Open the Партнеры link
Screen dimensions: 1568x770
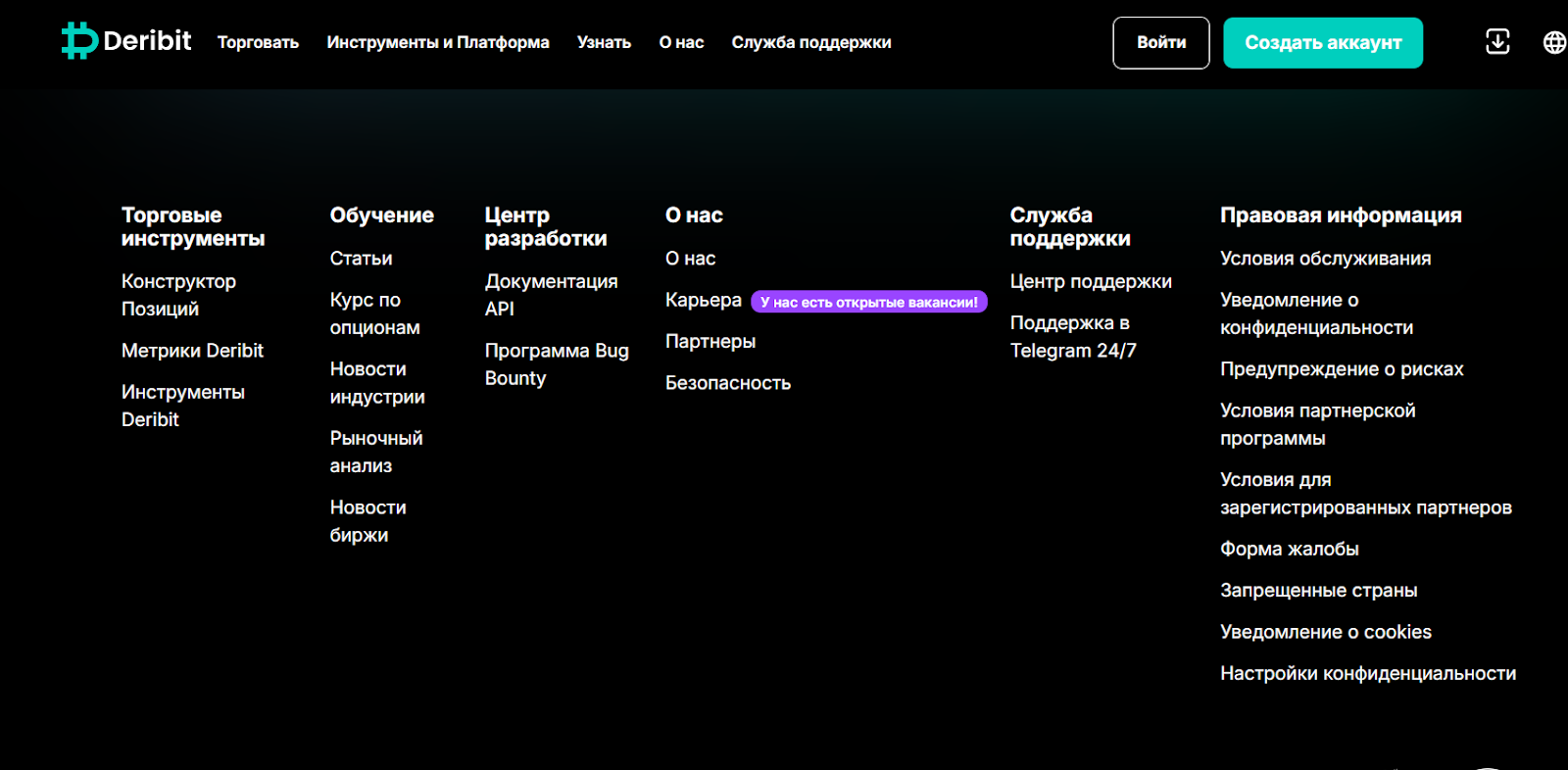(710, 341)
